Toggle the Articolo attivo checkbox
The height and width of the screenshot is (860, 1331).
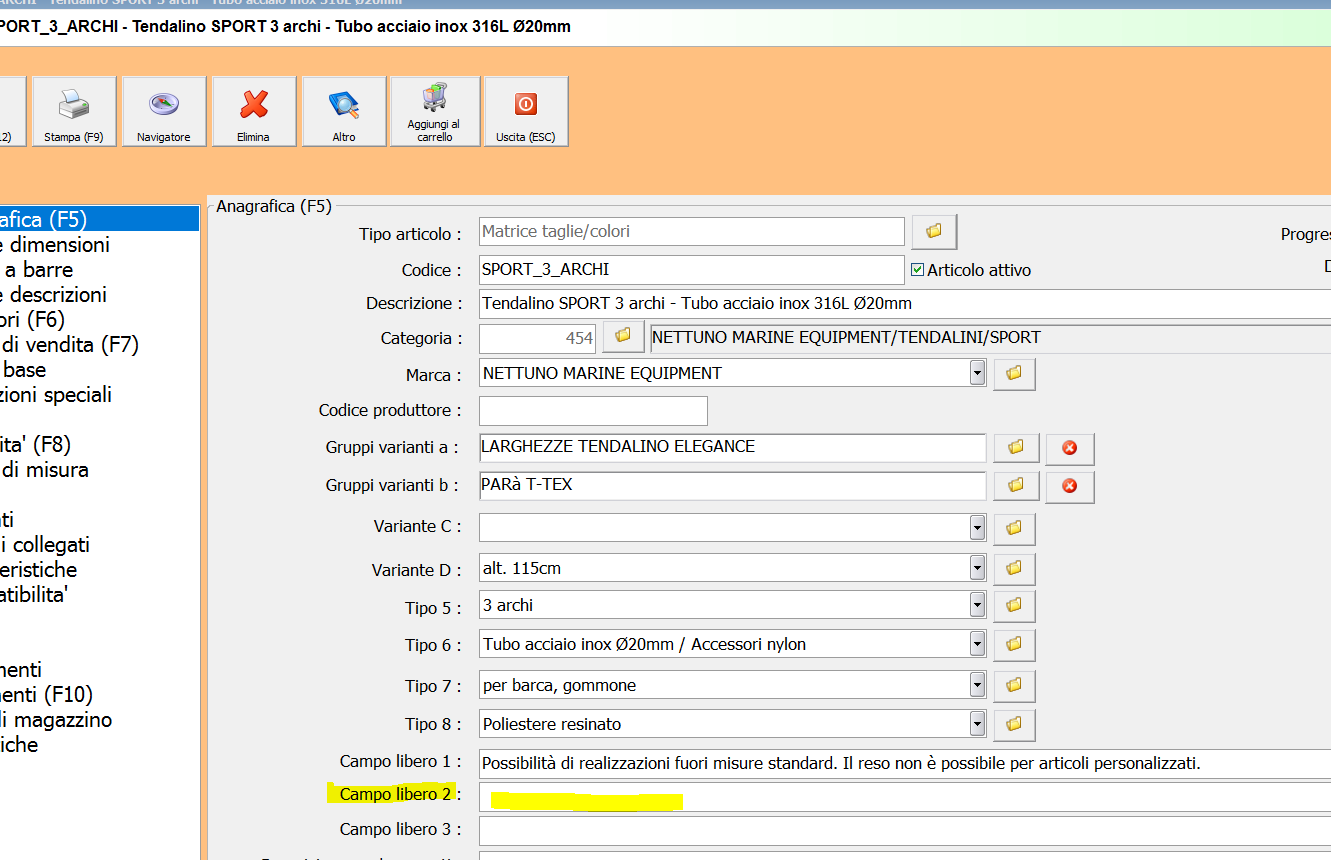[x=918, y=270]
